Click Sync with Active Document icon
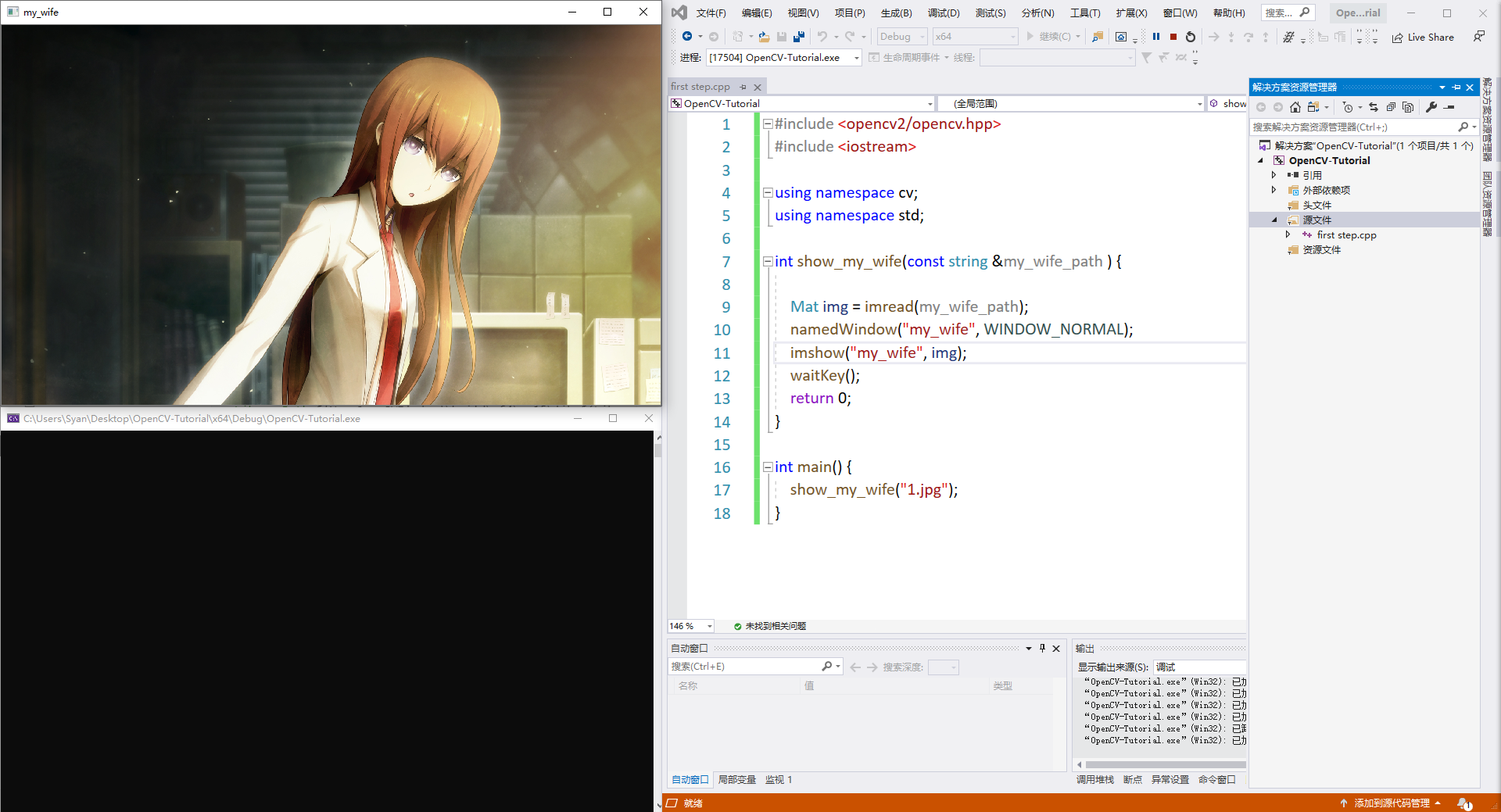The width and height of the screenshot is (1501, 812). pos(1374,107)
